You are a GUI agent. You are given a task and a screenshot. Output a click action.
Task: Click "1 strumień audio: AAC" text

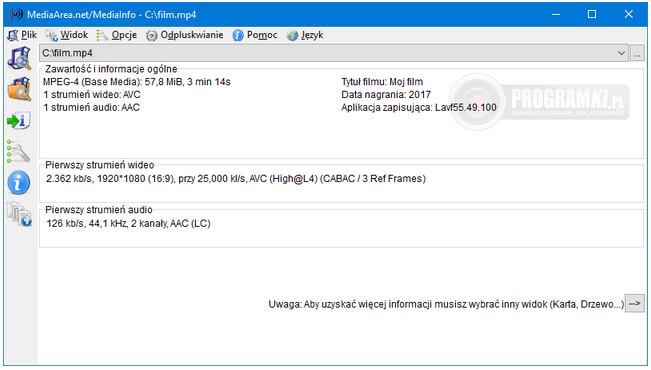tap(92, 108)
